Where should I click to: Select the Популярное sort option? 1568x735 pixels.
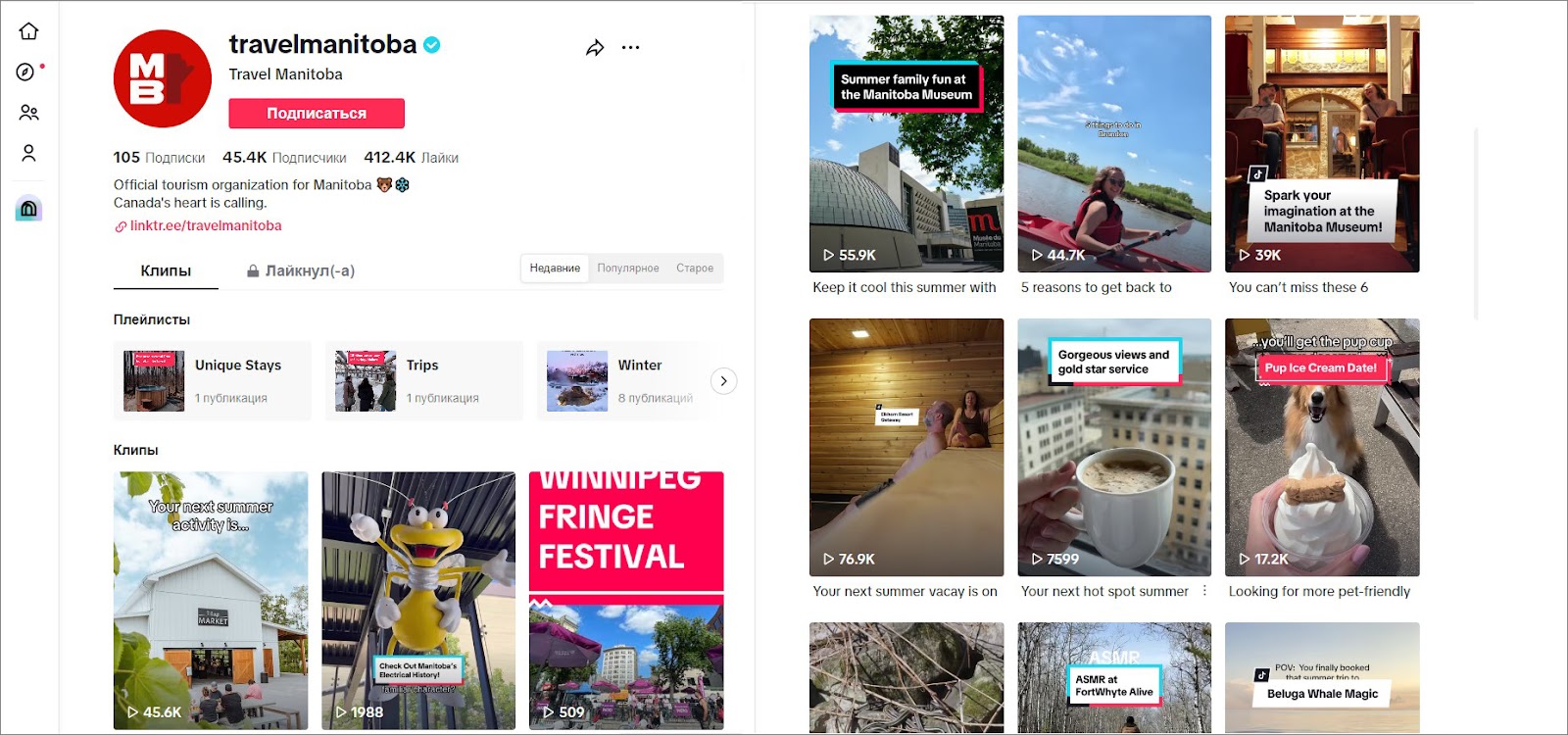(x=628, y=269)
